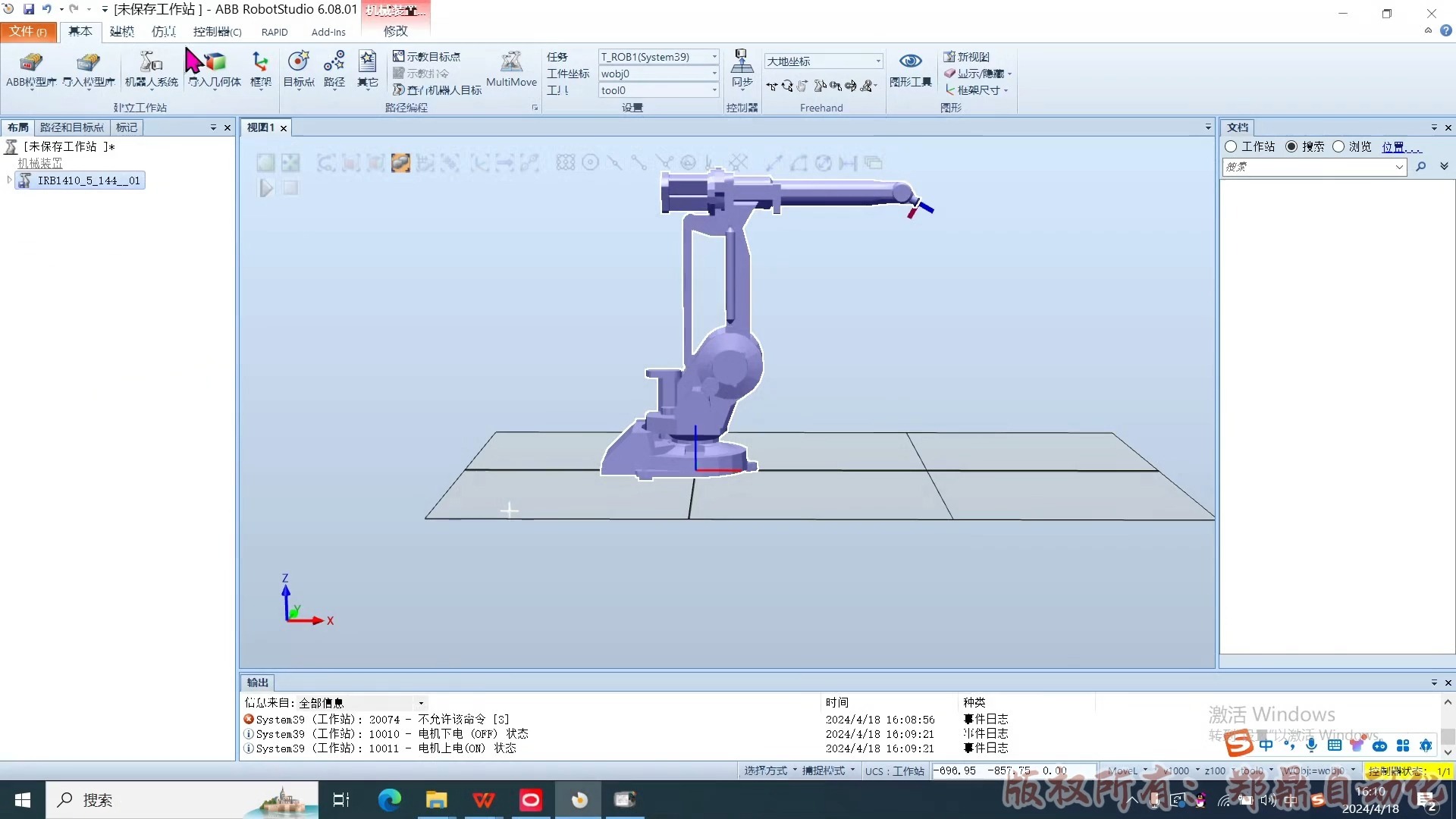Screen dimensions: 1456x819
Task: Select the 工作站 radio button
Action: (x=1231, y=146)
